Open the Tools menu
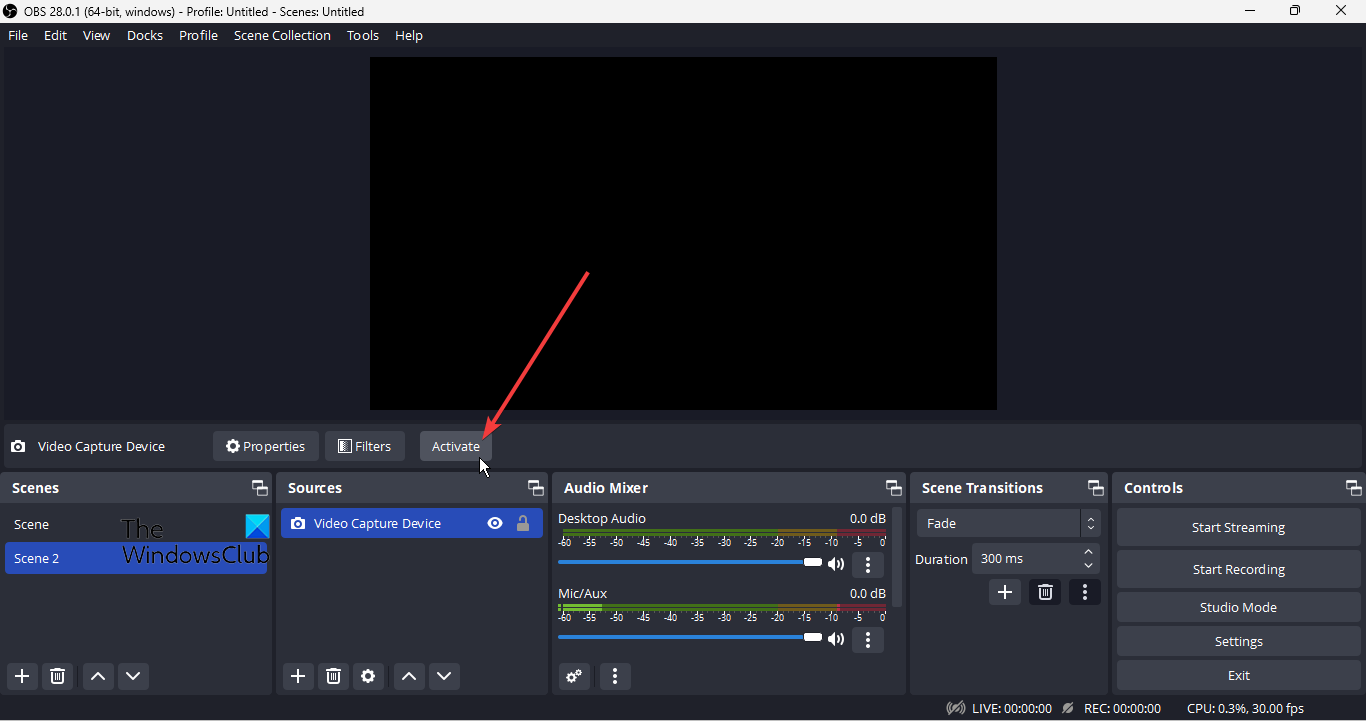Screen dimensions: 1366x721 click(362, 35)
